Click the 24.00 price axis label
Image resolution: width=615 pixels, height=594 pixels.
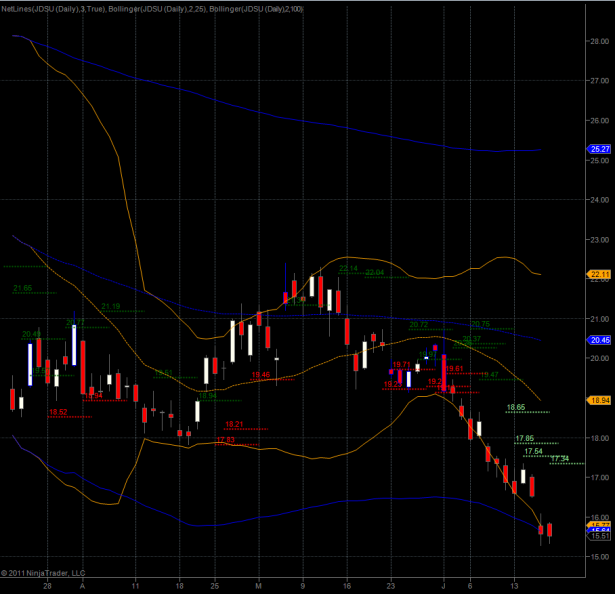click(x=599, y=200)
